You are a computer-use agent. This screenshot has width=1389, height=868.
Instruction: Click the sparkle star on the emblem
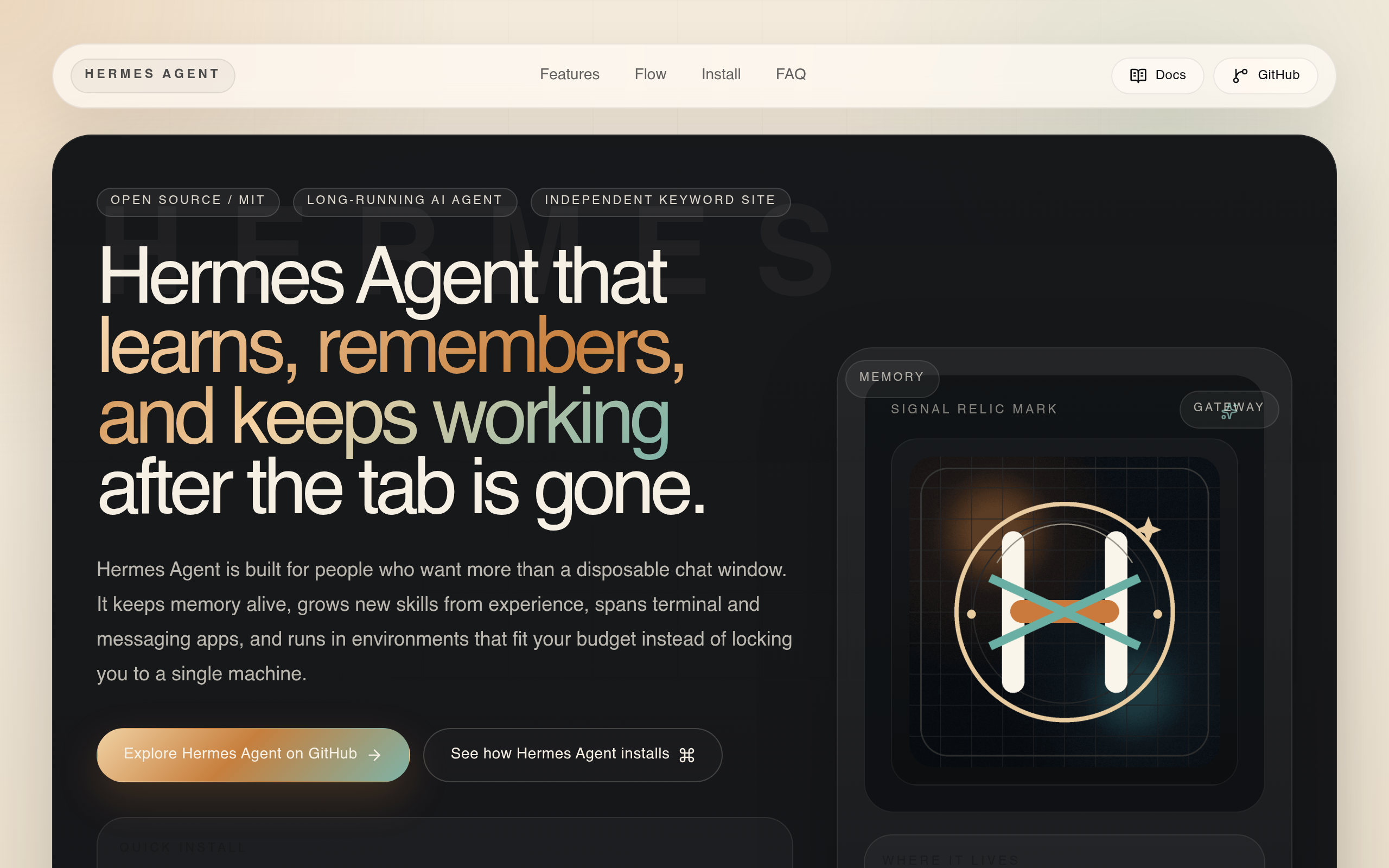click(1149, 529)
